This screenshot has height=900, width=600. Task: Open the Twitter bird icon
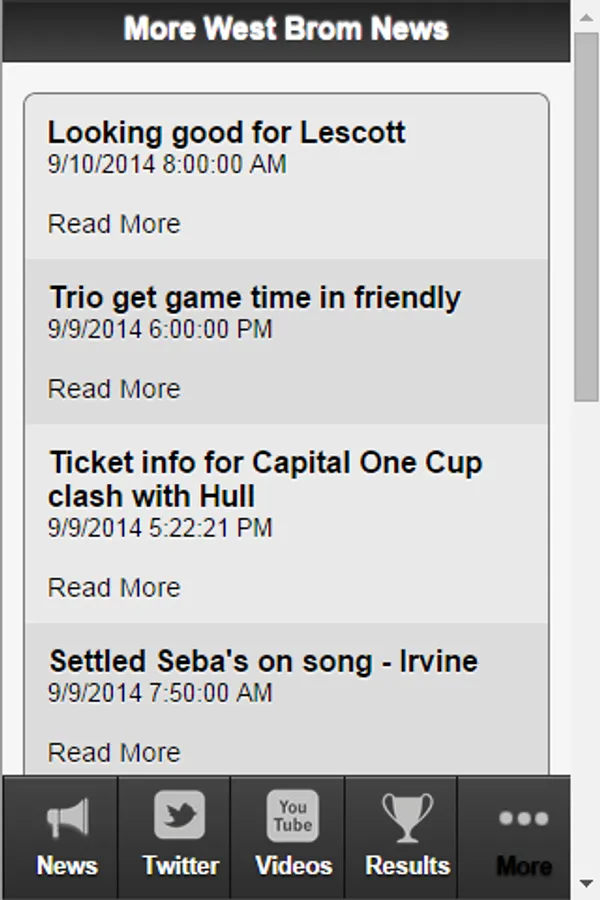click(x=180, y=816)
